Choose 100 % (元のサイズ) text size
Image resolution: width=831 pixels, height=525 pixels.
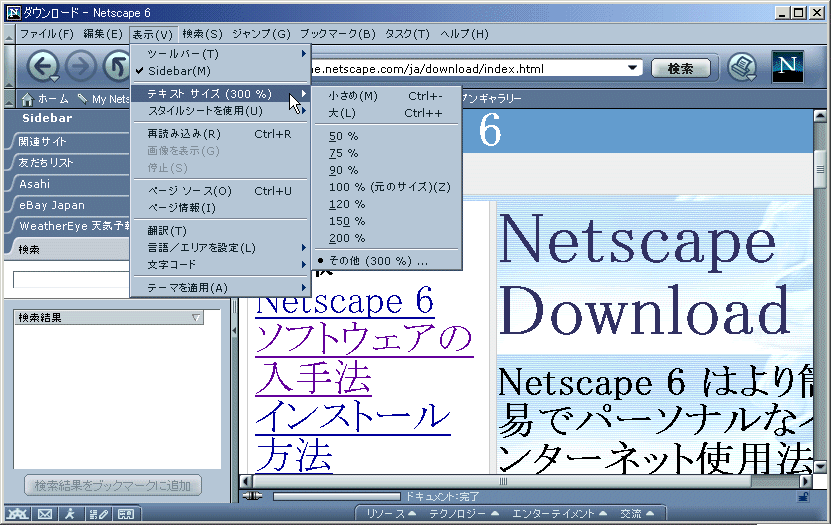[387, 187]
